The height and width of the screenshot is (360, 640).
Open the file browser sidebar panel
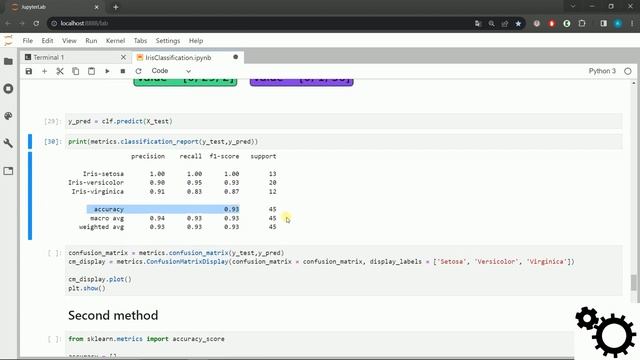click(8, 61)
